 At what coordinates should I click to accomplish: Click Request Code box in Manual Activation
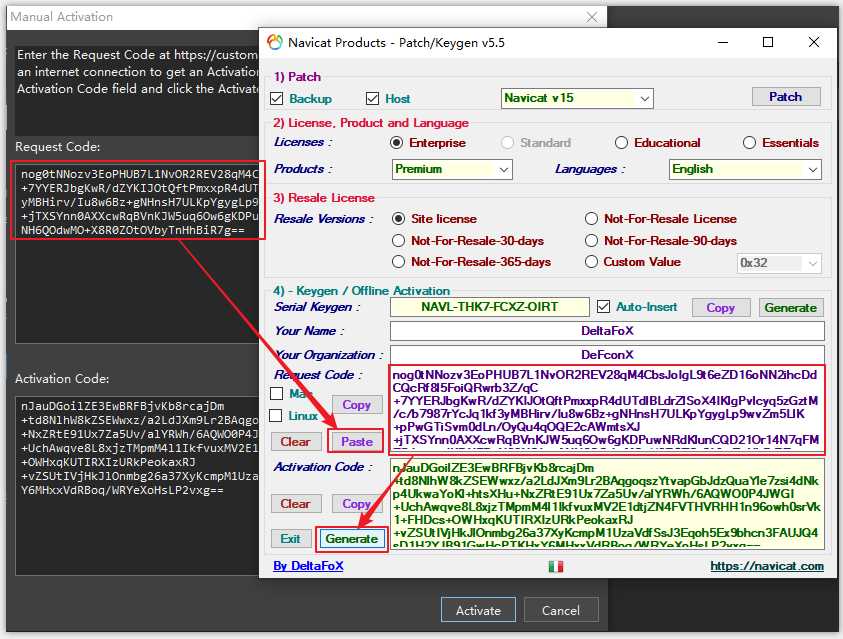[x=137, y=253]
